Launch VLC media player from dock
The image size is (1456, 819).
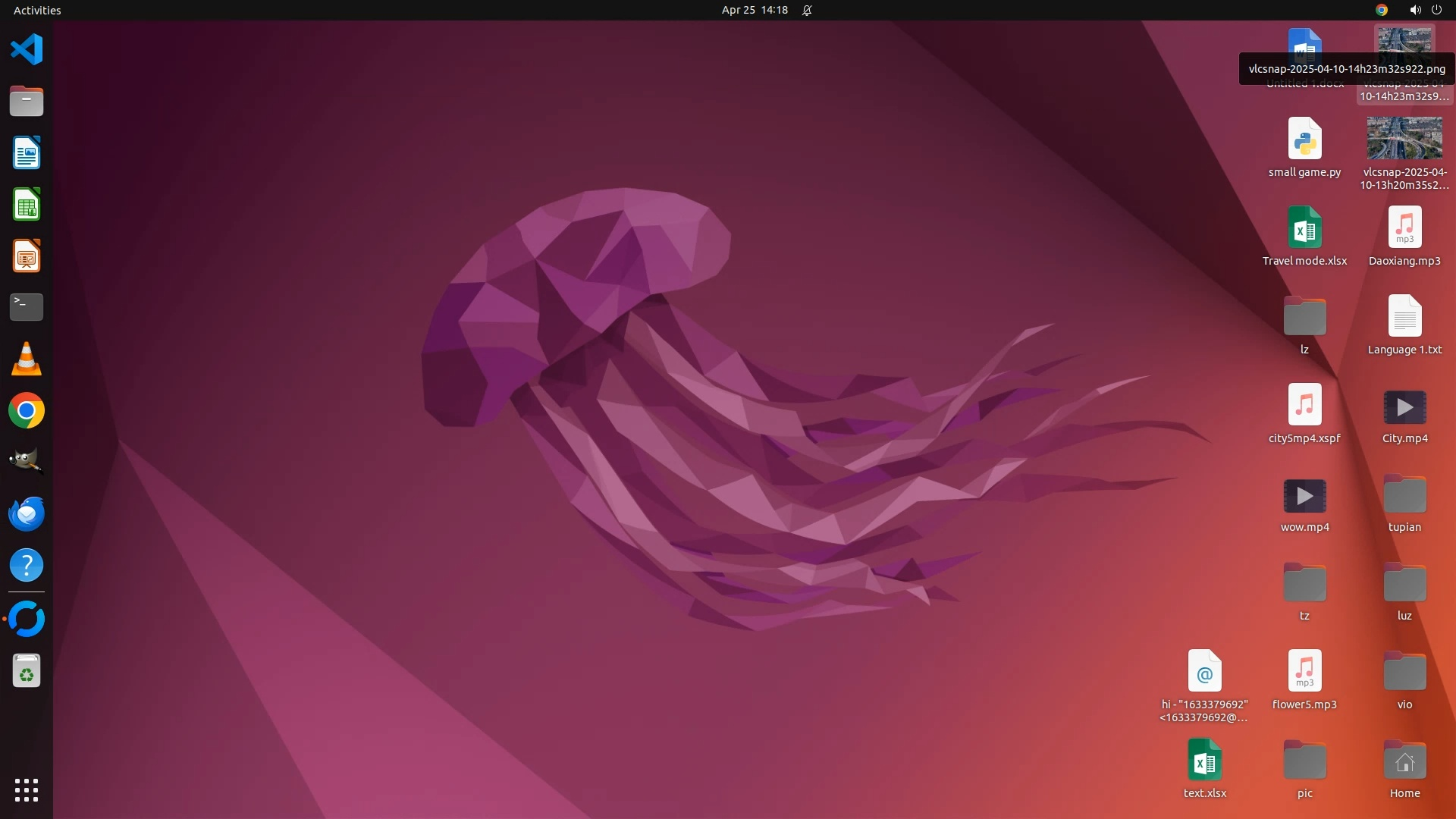[27, 359]
